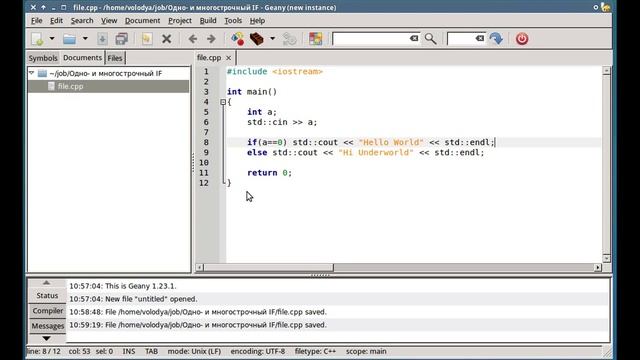Navigate forward one location arrow

pos(211,39)
